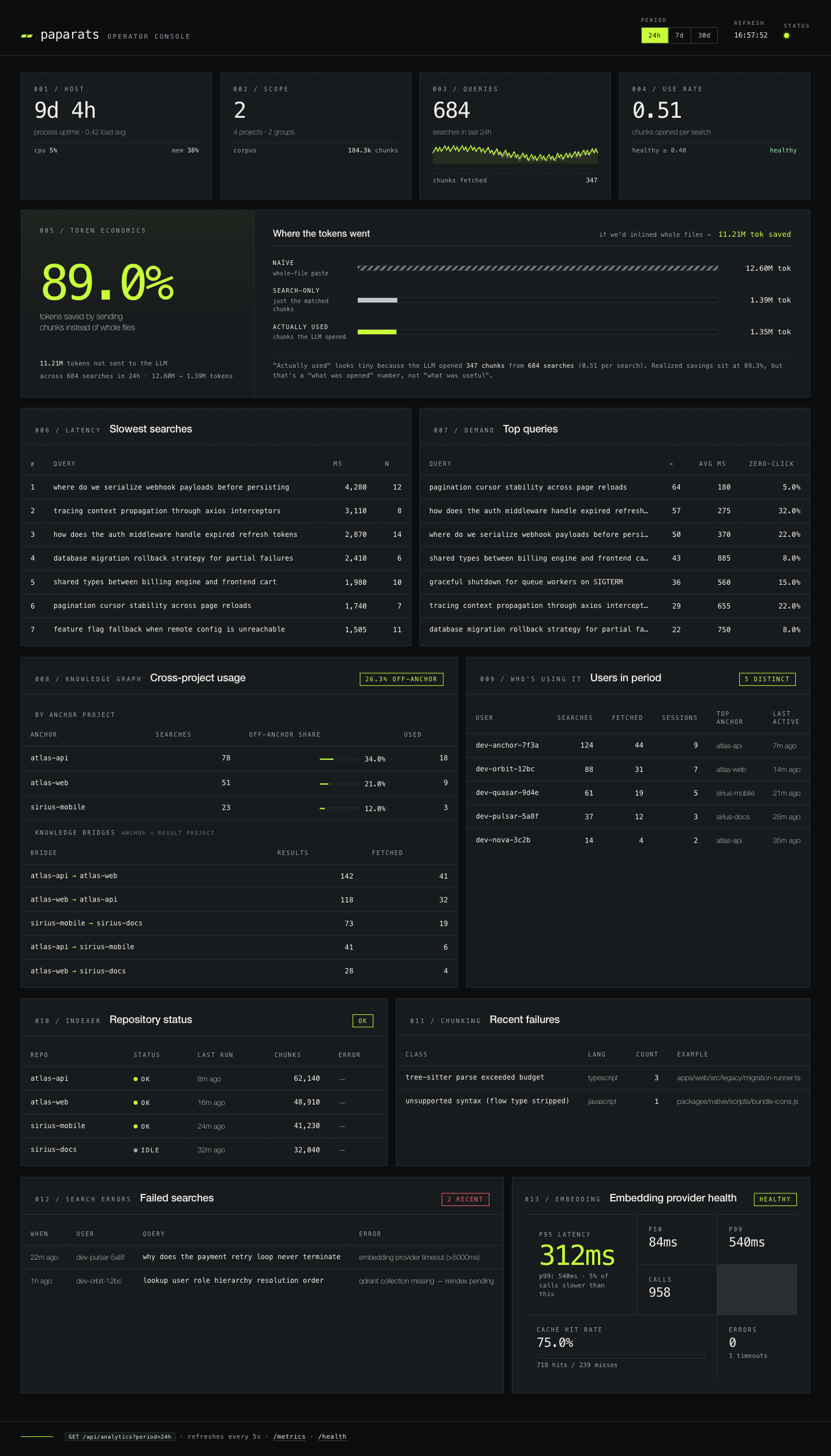This screenshot has width=831, height=1456.
Task: Click the 684 queries count
Action: coord(451,110)
